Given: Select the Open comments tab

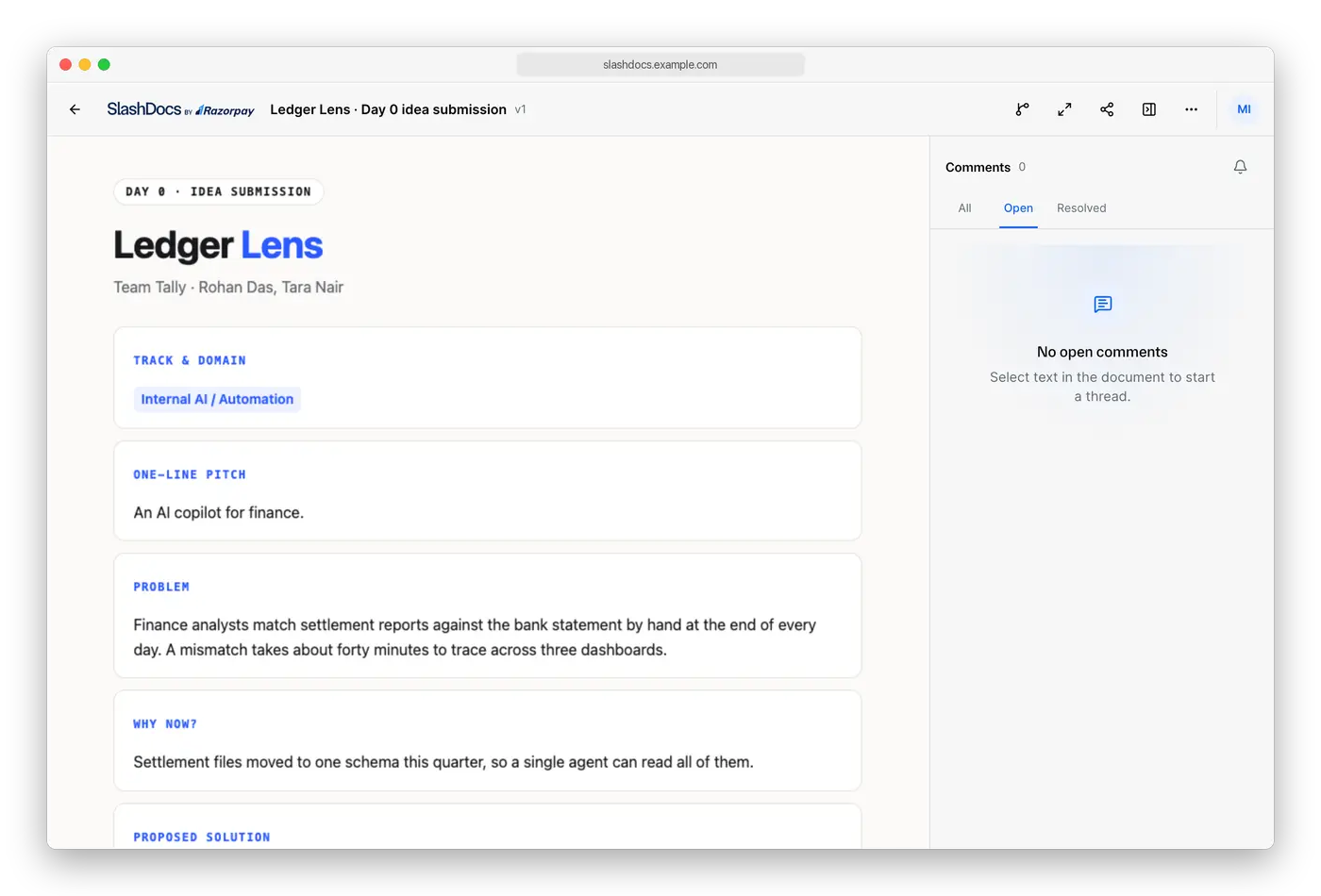Looking at the screenshot, I should [x=1018, y=208].
